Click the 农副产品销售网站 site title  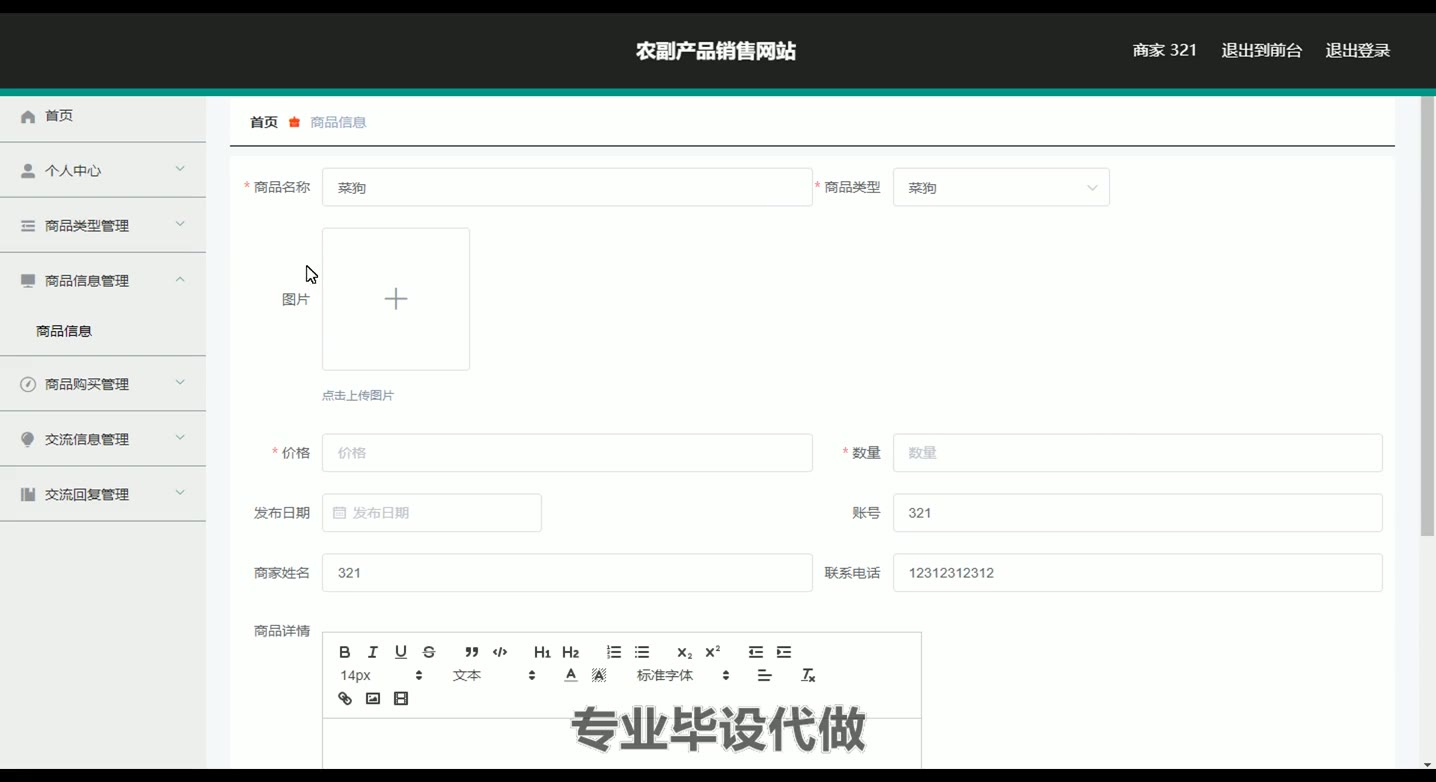(716, 51)
